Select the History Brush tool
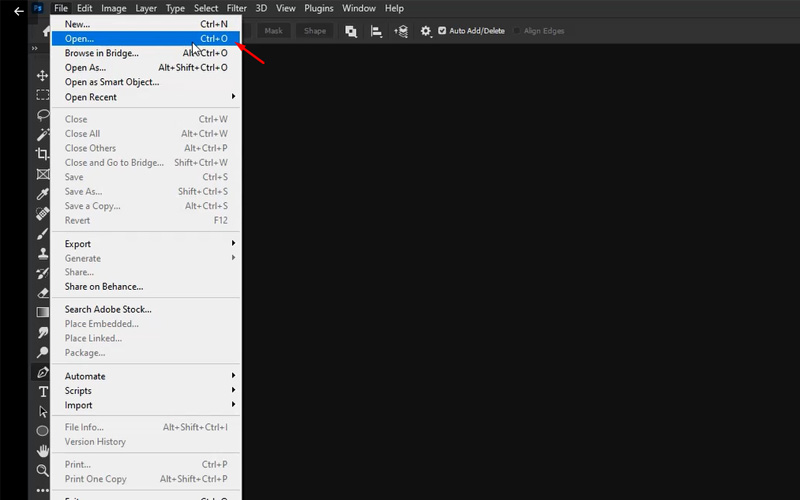The width and height of the screenshot is (800, 500). [42, 273]
